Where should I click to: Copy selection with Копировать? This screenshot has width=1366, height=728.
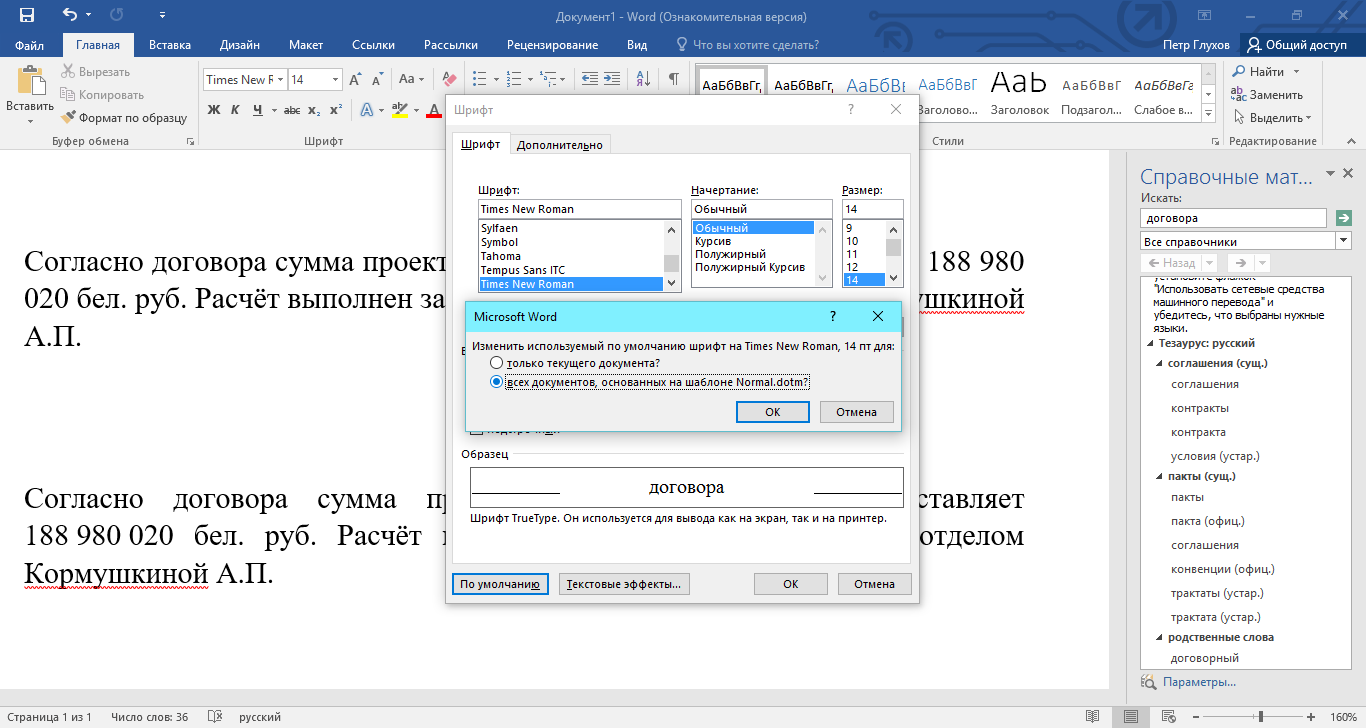101,94
